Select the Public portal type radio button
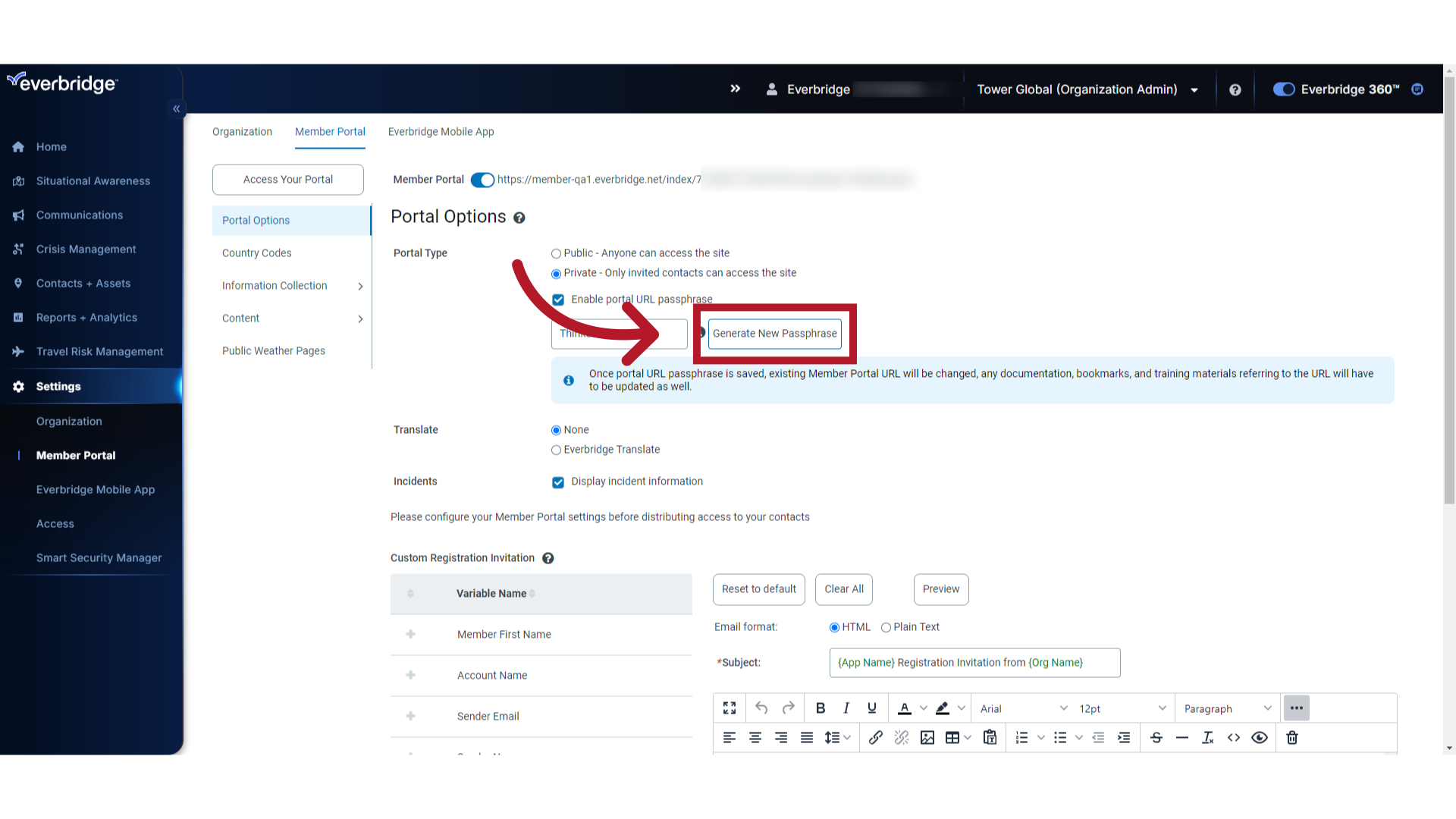 (556, 252)
